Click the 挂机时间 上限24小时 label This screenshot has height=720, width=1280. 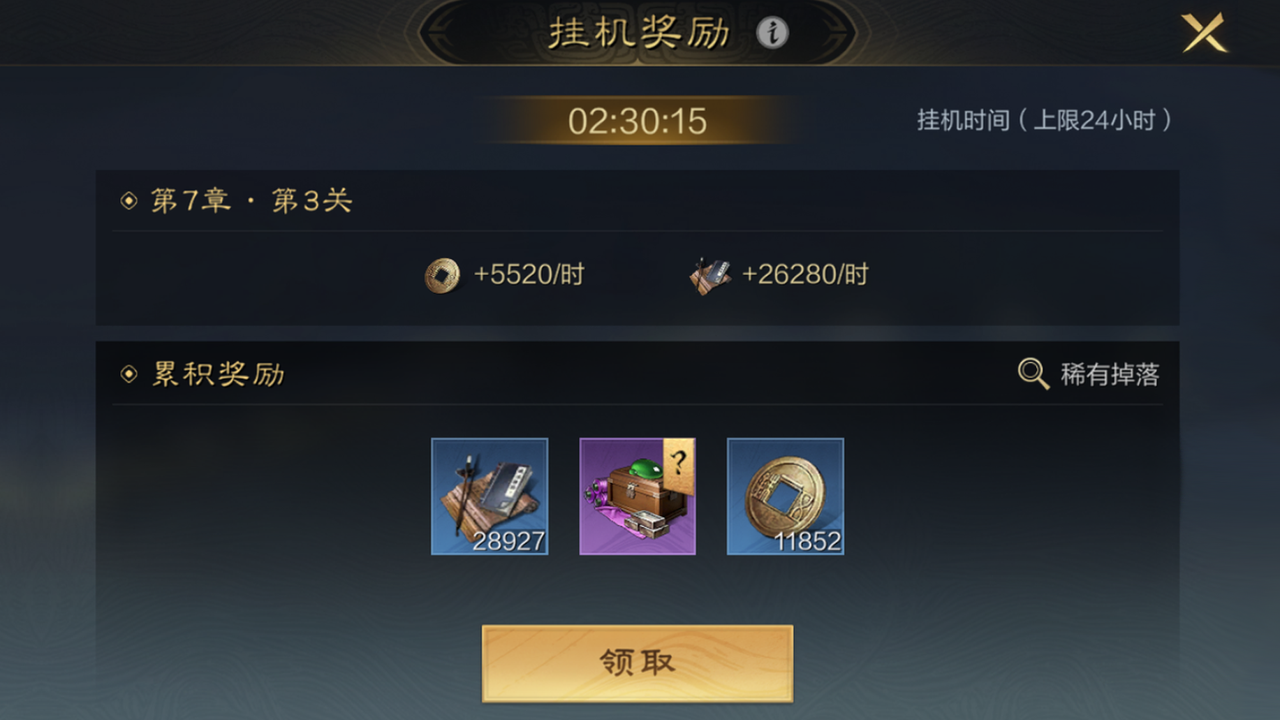tap(1044, 121)
